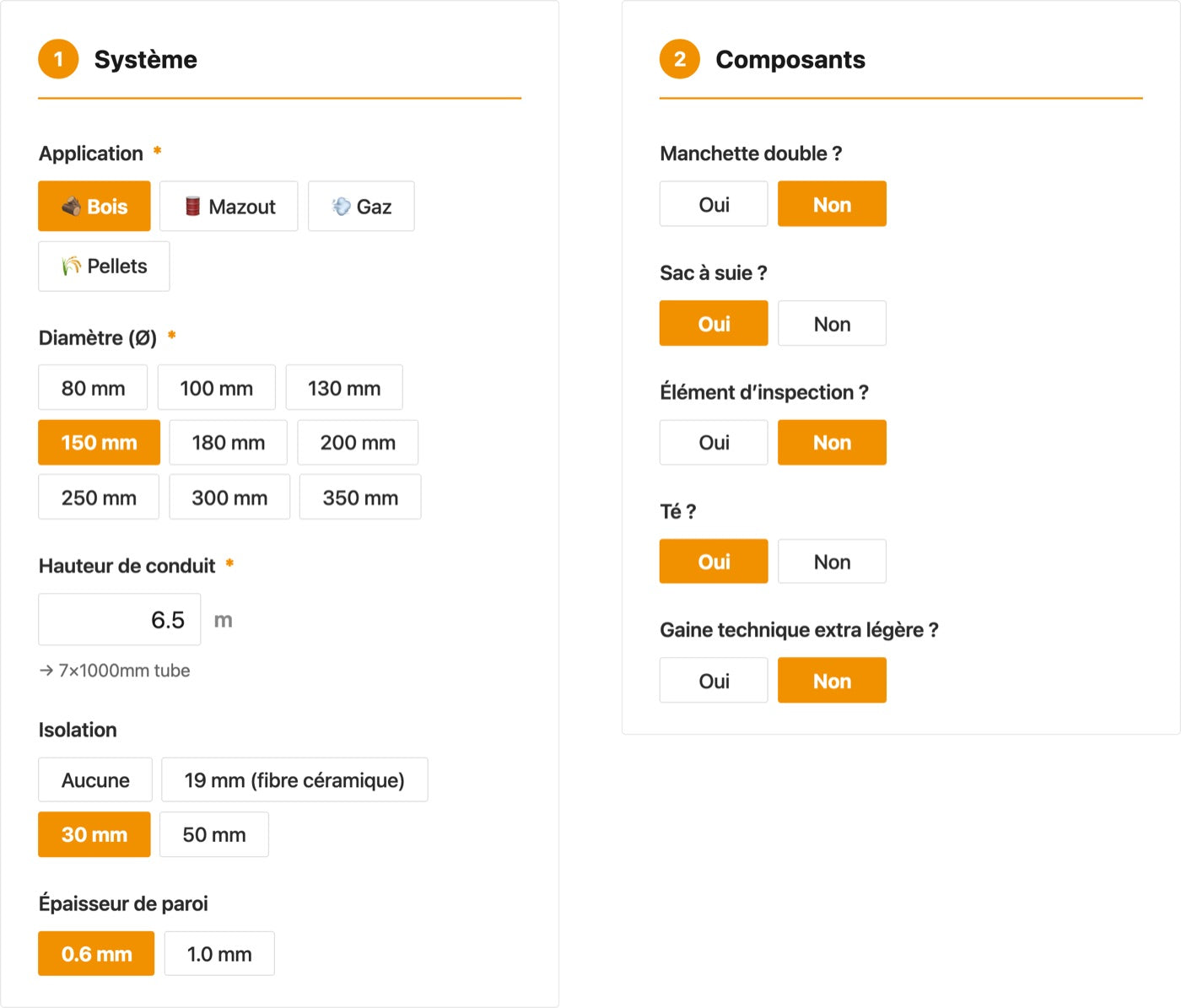Focus the Hauteur de conduit input field
This screenshot has width=1181, height=1008.
point(120,620)
